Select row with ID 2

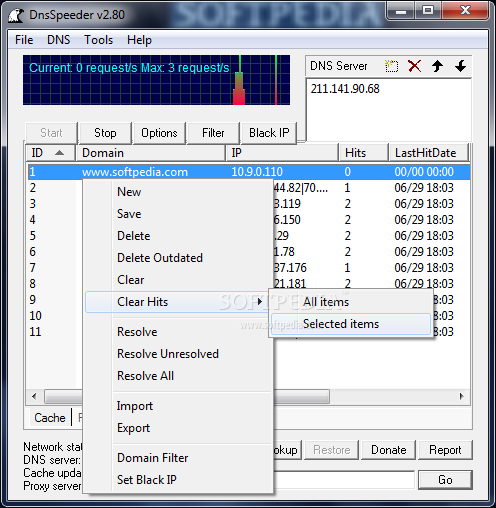tap(32, 188)
